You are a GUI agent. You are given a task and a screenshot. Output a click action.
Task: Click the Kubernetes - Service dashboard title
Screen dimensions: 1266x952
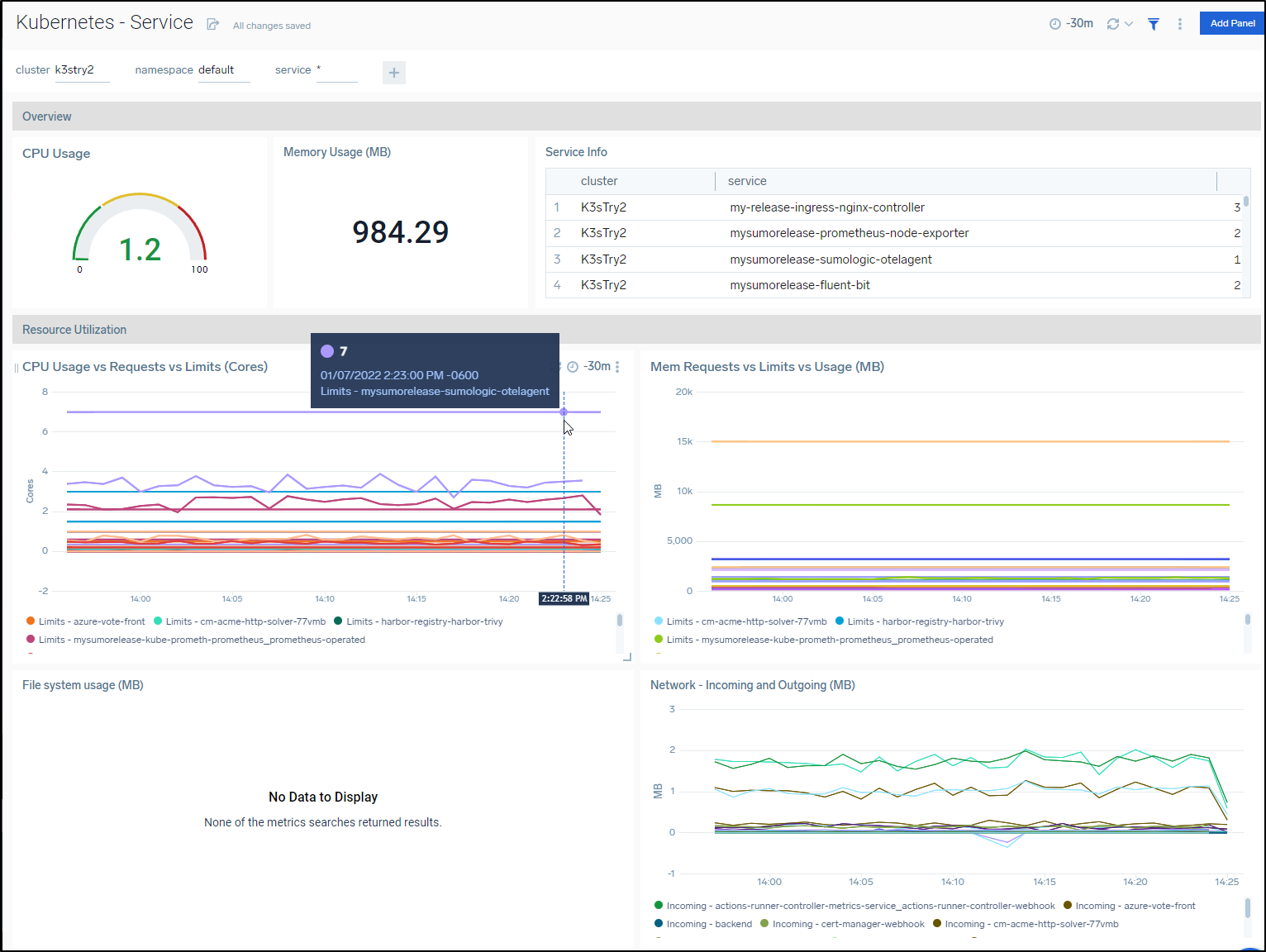pyautogui.click(x=105, y=22)
